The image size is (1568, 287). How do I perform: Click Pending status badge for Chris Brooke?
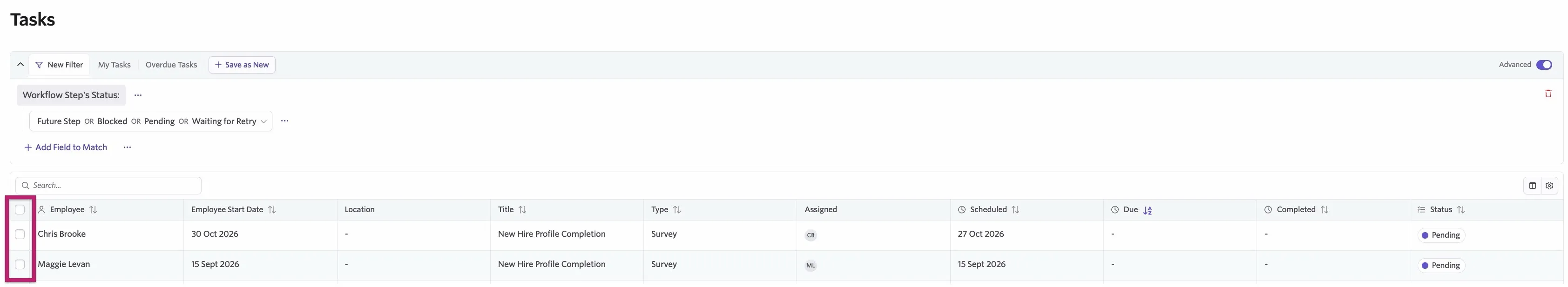pyautogui.click(x=1441, y=235)
